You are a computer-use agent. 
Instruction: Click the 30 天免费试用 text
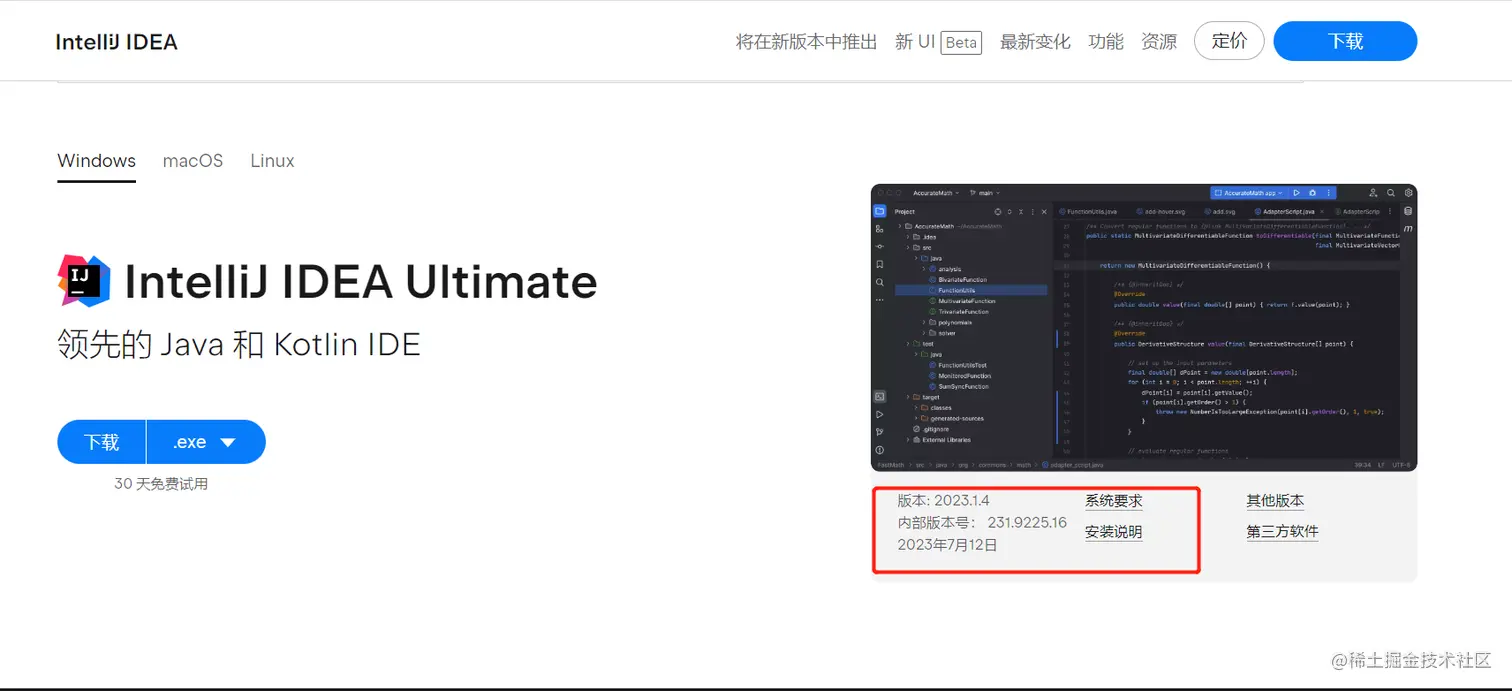tap(161, 484)
